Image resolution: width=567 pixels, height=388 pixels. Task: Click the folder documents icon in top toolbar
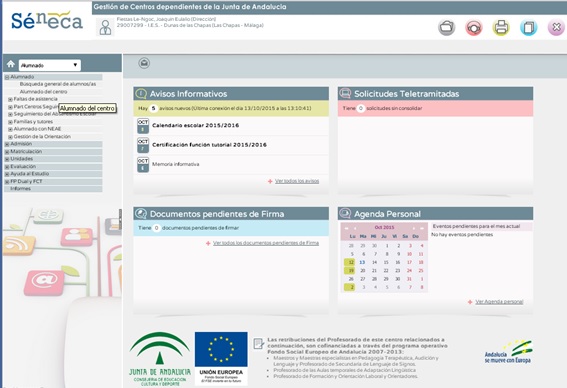pyautogui.click(x=447, y=27)
